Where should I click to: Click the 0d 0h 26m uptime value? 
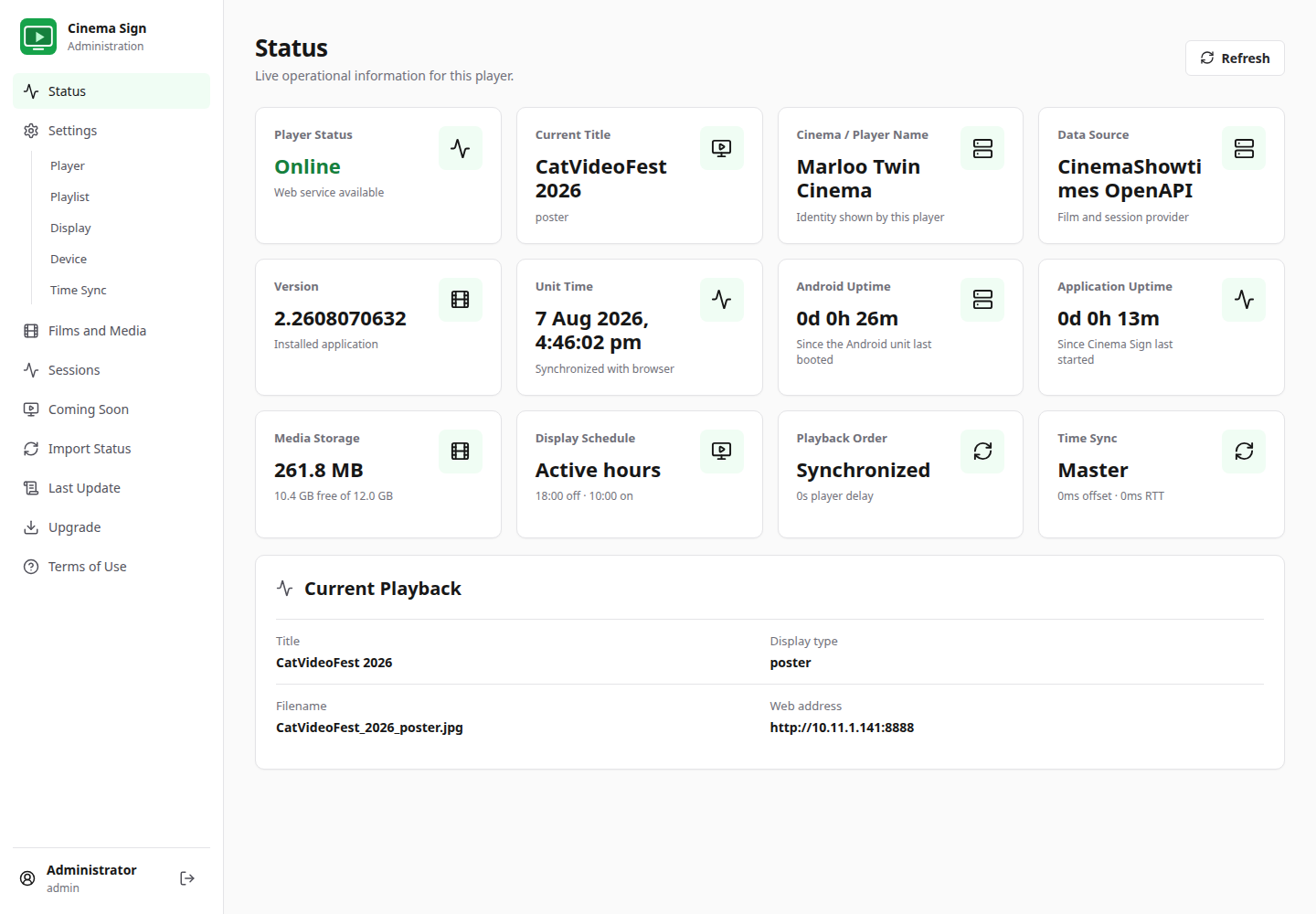[x=847, y=318]
